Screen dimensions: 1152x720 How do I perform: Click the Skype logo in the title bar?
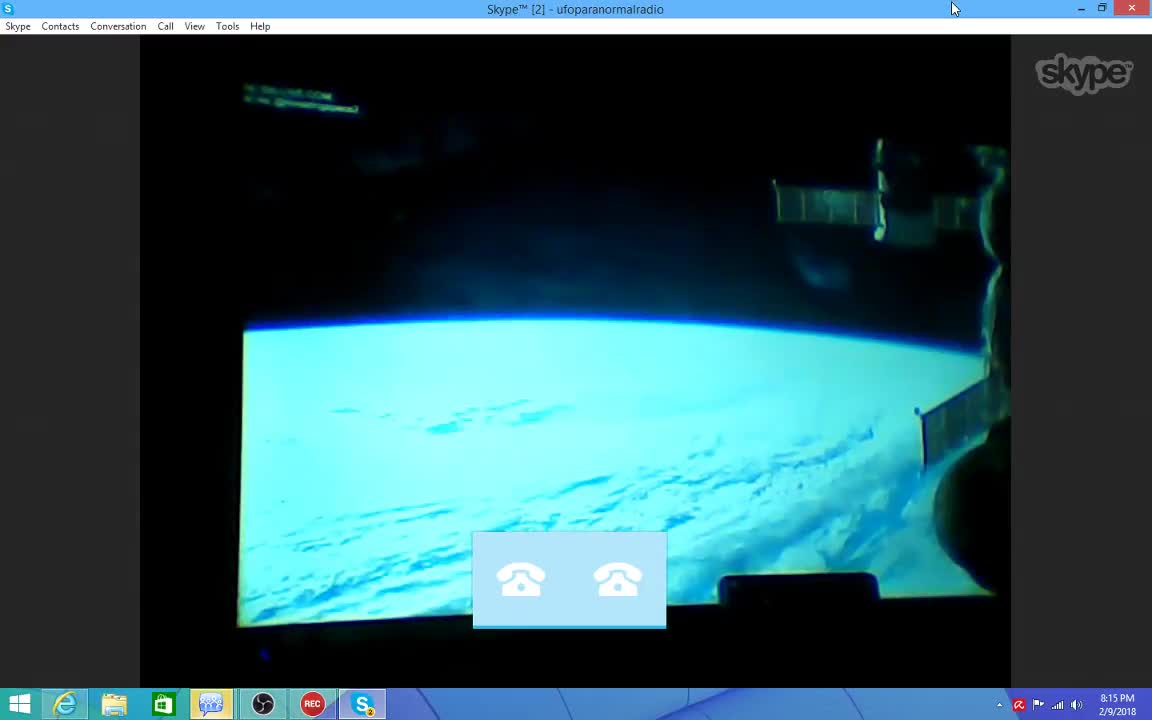click(8, 9)
